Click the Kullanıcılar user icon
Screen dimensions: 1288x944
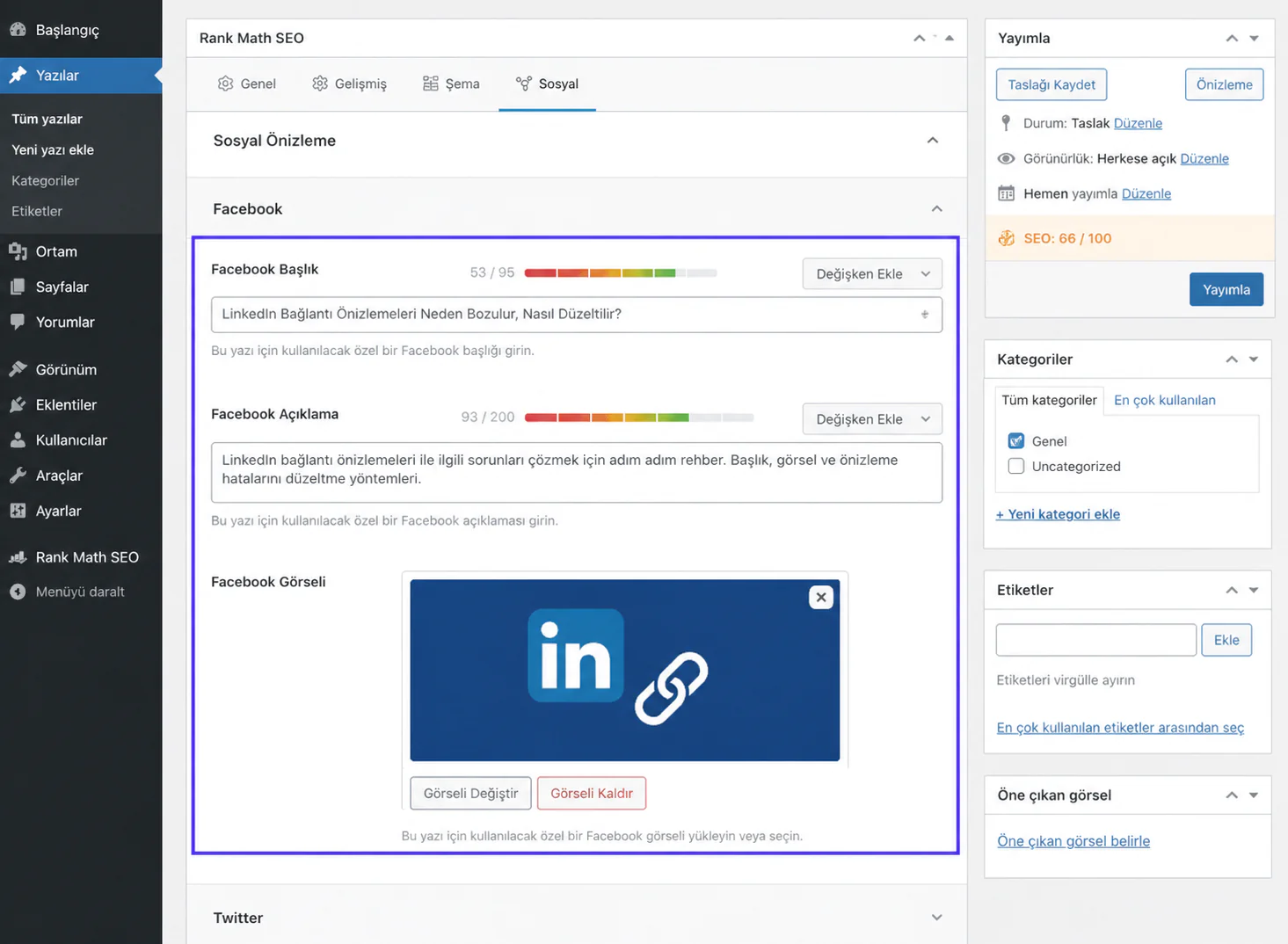18,439
